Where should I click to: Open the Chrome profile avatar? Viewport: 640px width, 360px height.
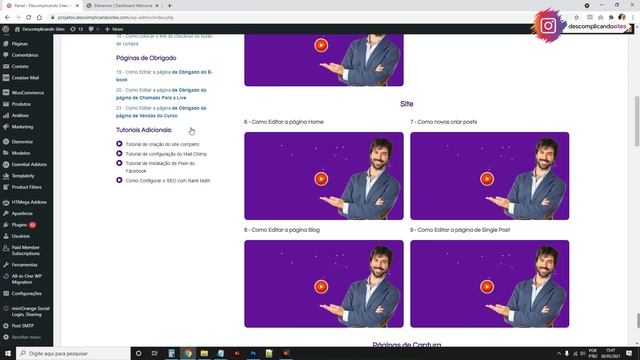[x=622, y=18]
